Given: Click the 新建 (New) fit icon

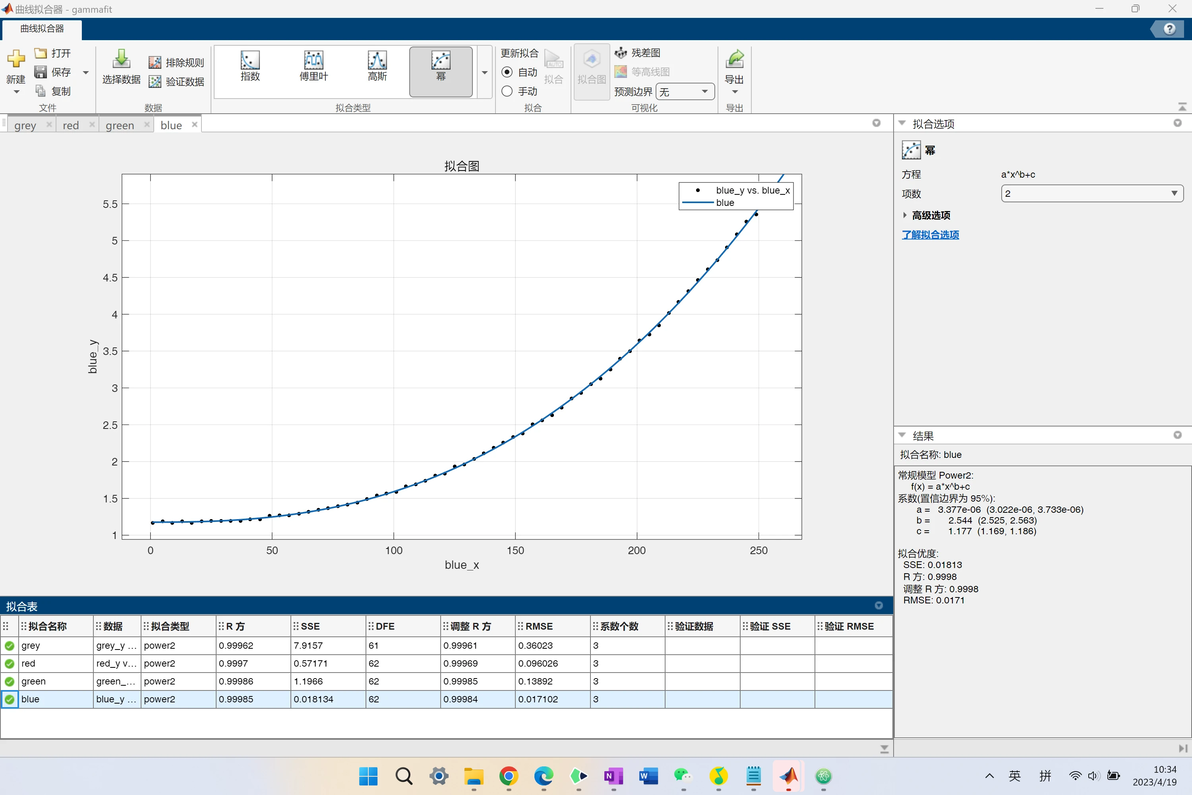Looking at the screenshot, I should click(16, 60).
